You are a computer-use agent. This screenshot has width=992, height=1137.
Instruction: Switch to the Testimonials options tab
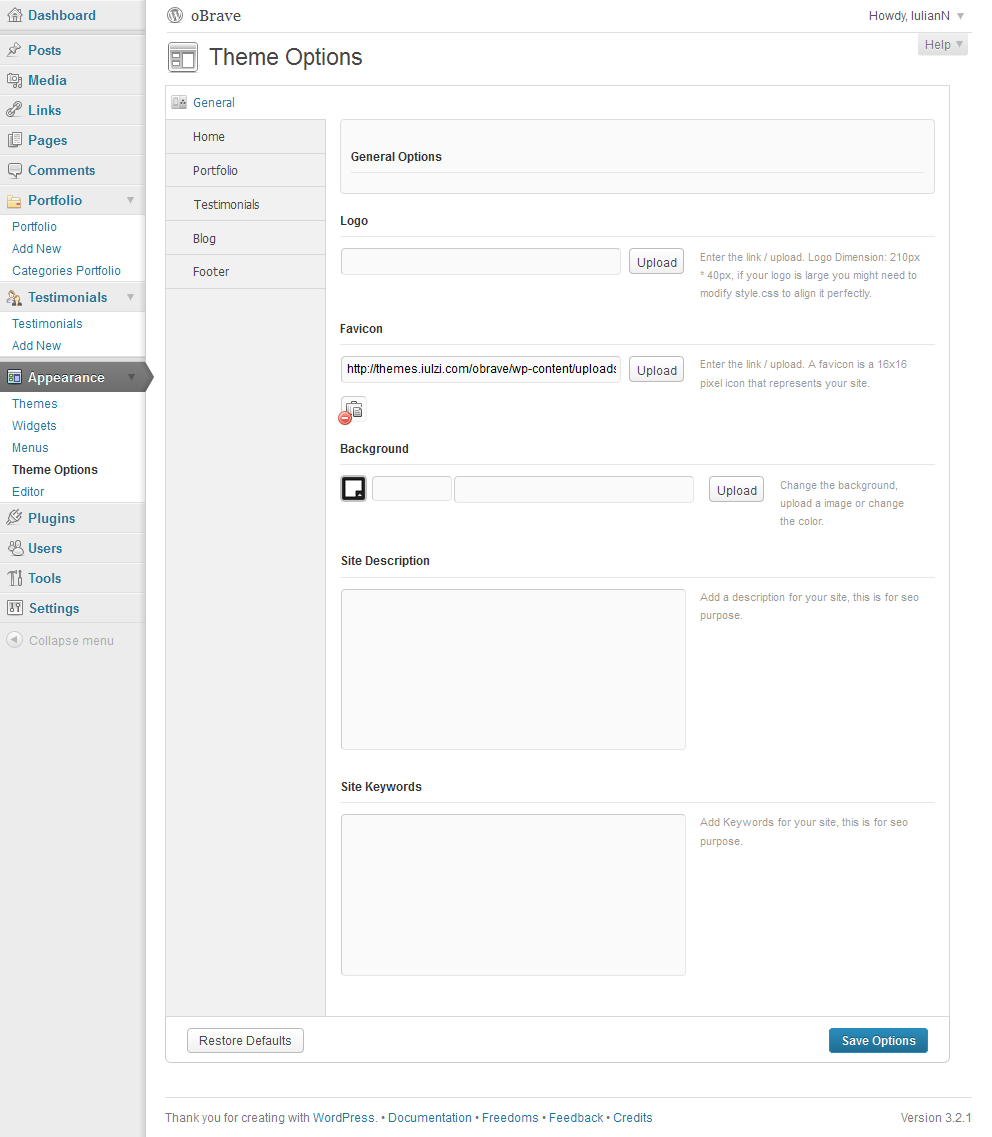[x=226, y=204]
